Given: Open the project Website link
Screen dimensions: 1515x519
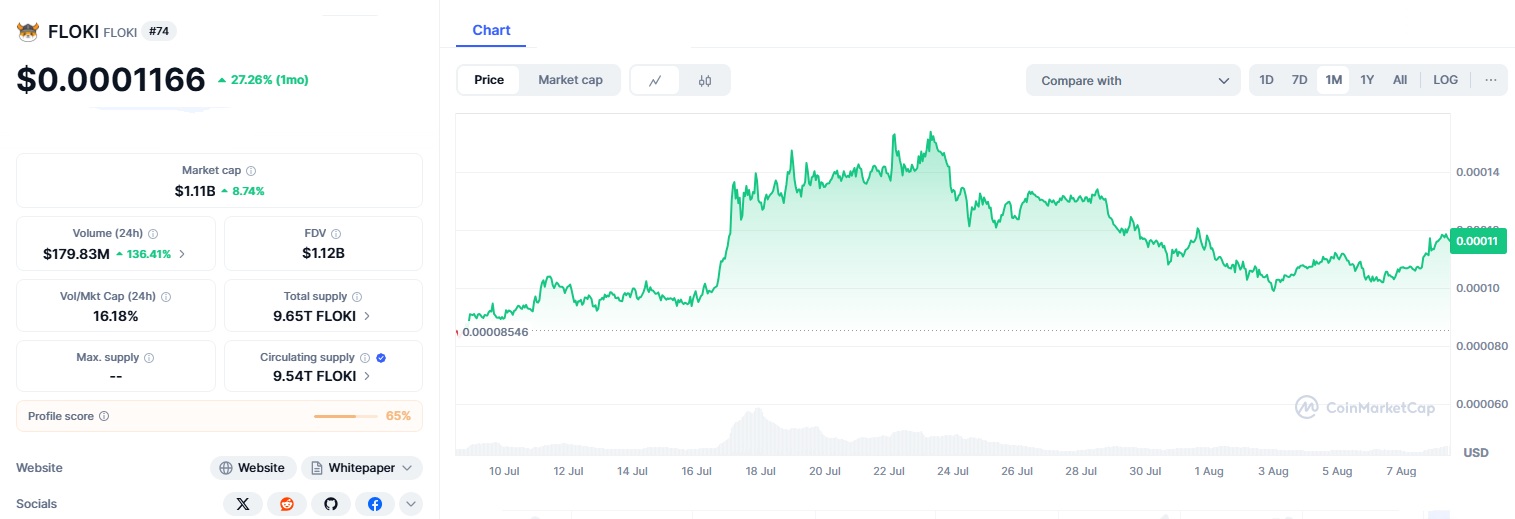Looking at the screenshot, I should pos(252,468).
